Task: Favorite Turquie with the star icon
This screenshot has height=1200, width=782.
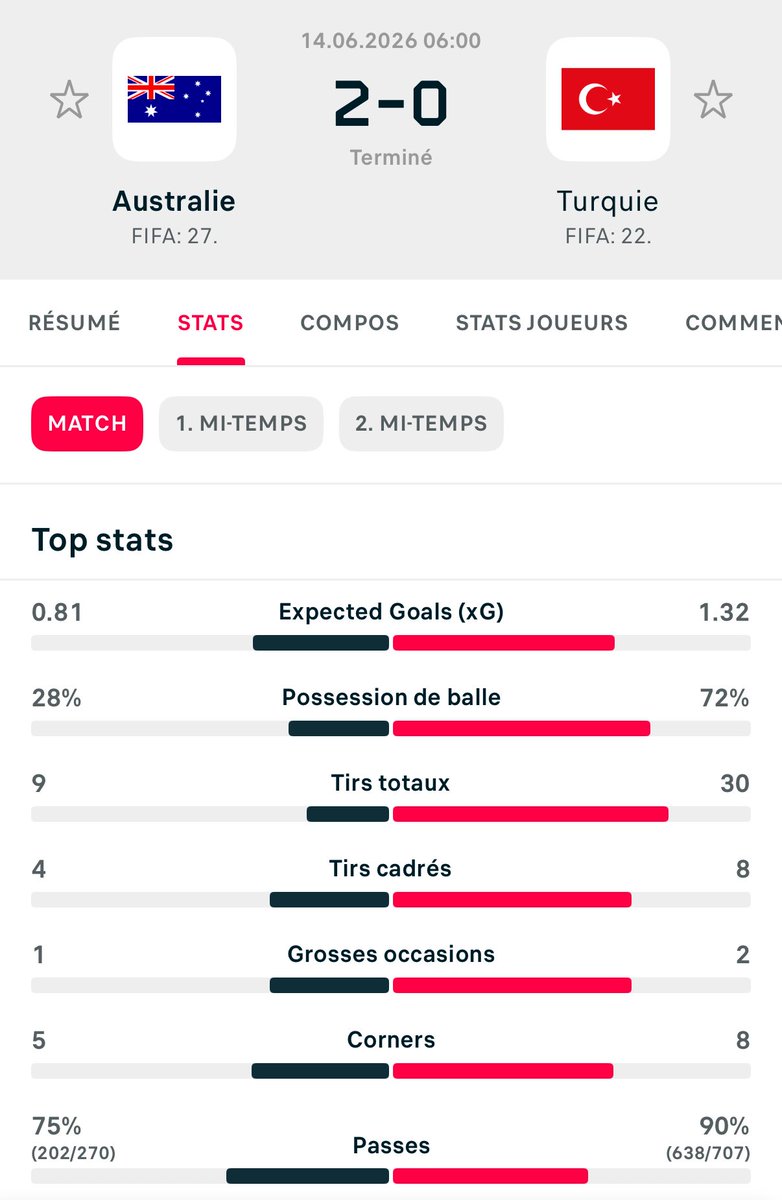Action: click(x=713, y=100)
